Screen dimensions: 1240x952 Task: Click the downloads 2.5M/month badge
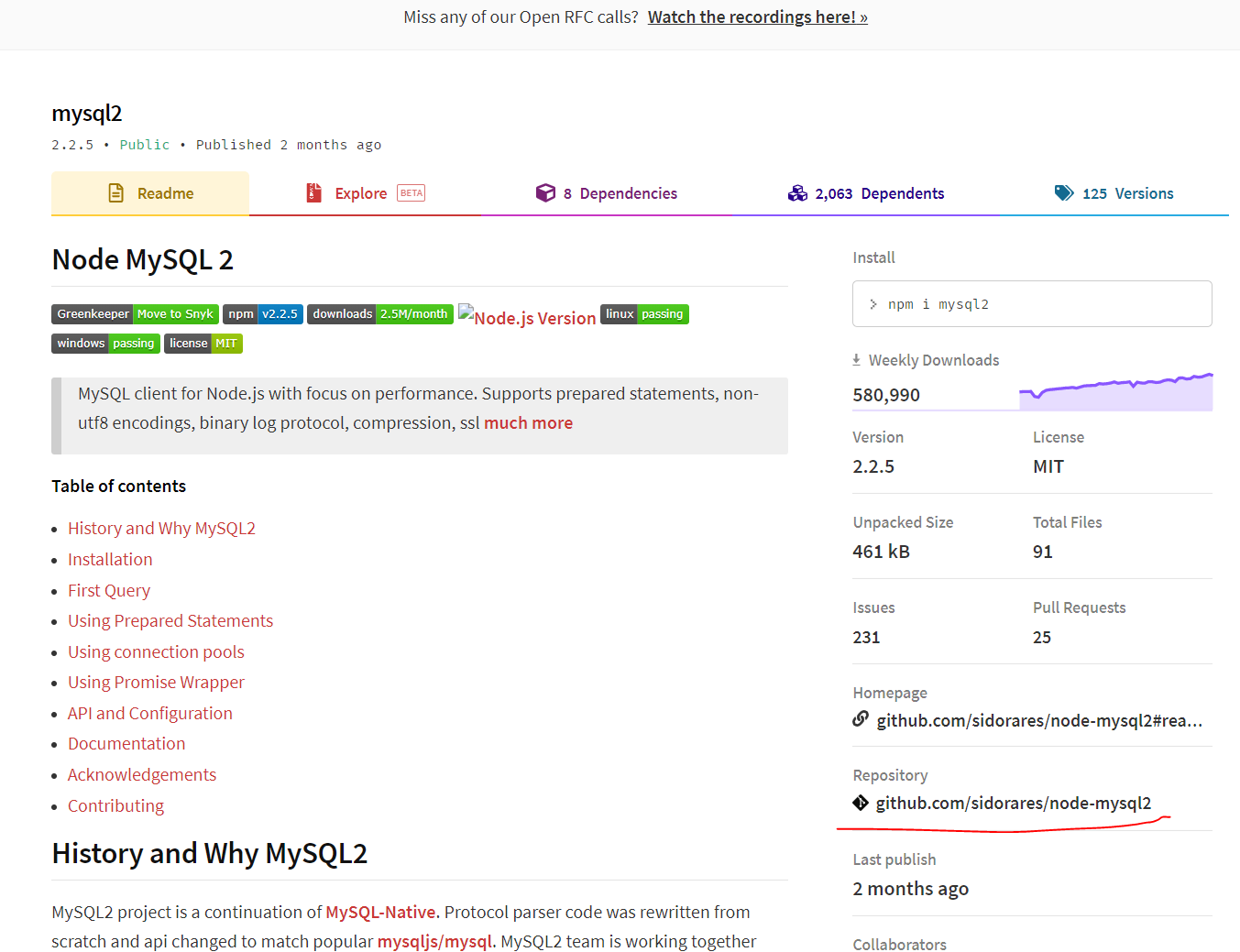pyautogui.click(x=380, y=313)
